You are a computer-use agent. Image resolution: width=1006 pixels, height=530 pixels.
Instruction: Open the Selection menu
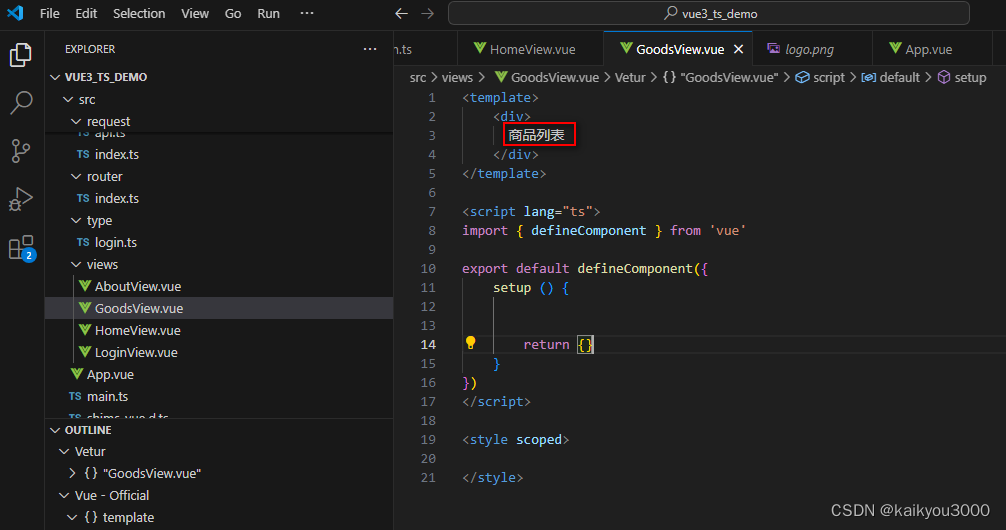(x=139, y=13)
